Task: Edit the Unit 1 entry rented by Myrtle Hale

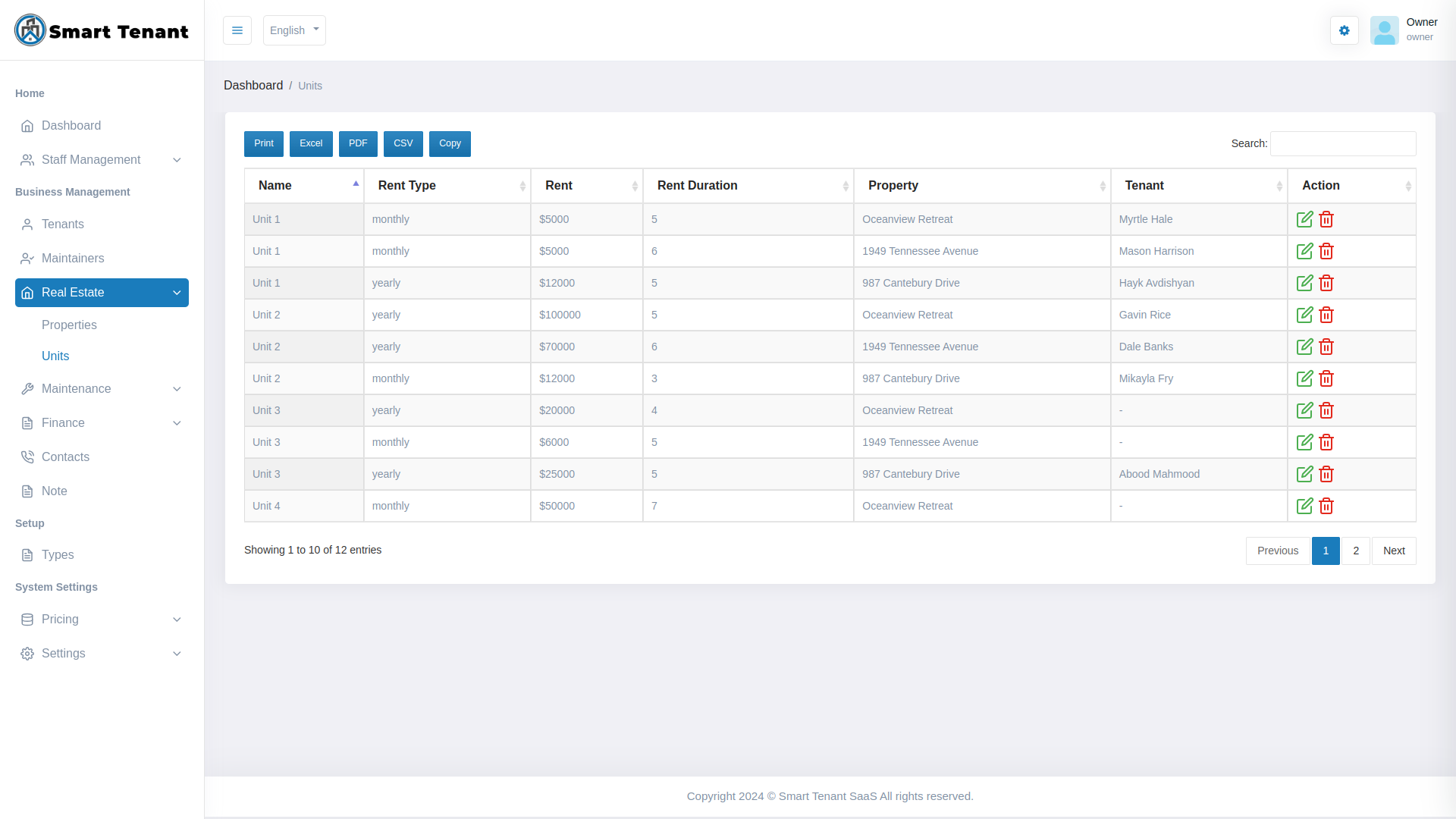Action: pyautogui.click(x=1304, y=219)
